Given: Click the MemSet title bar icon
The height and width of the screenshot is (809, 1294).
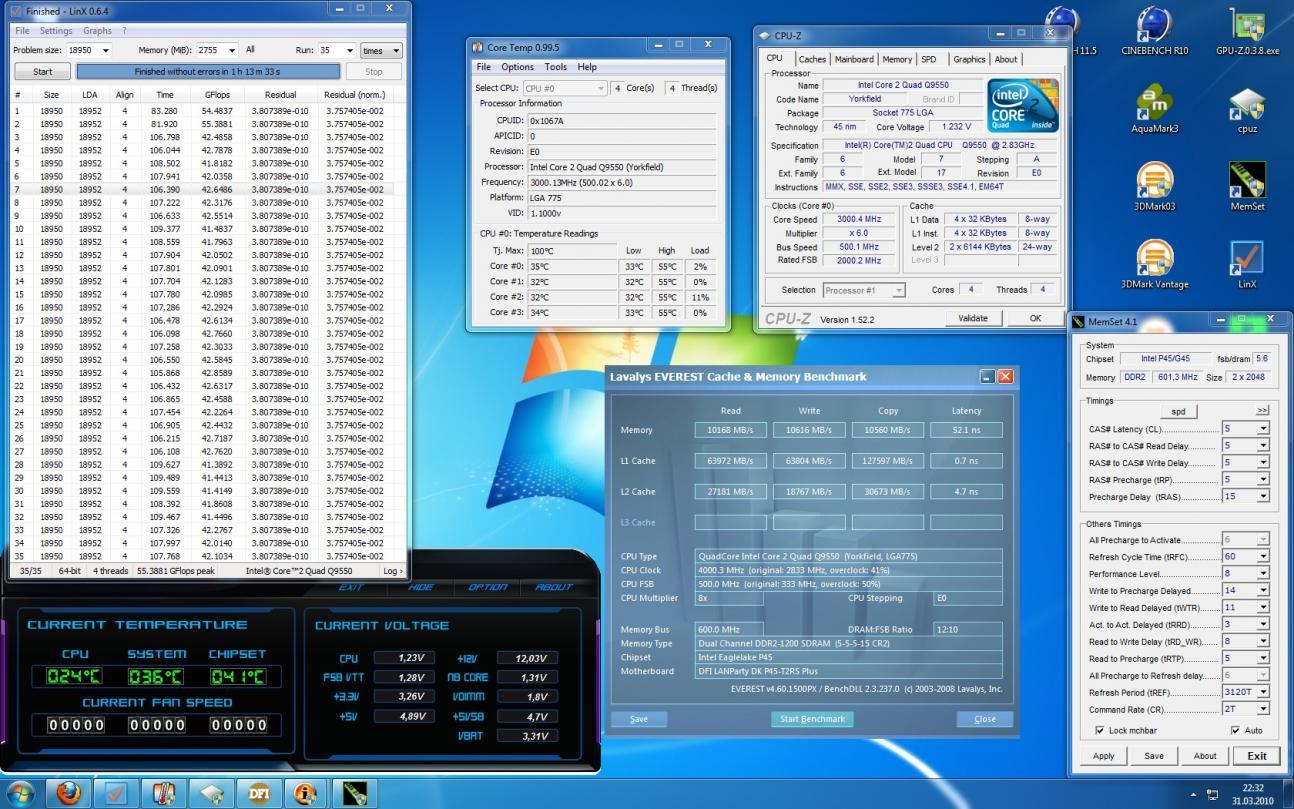Looking at the screenshot, I should pos(1078,321).
